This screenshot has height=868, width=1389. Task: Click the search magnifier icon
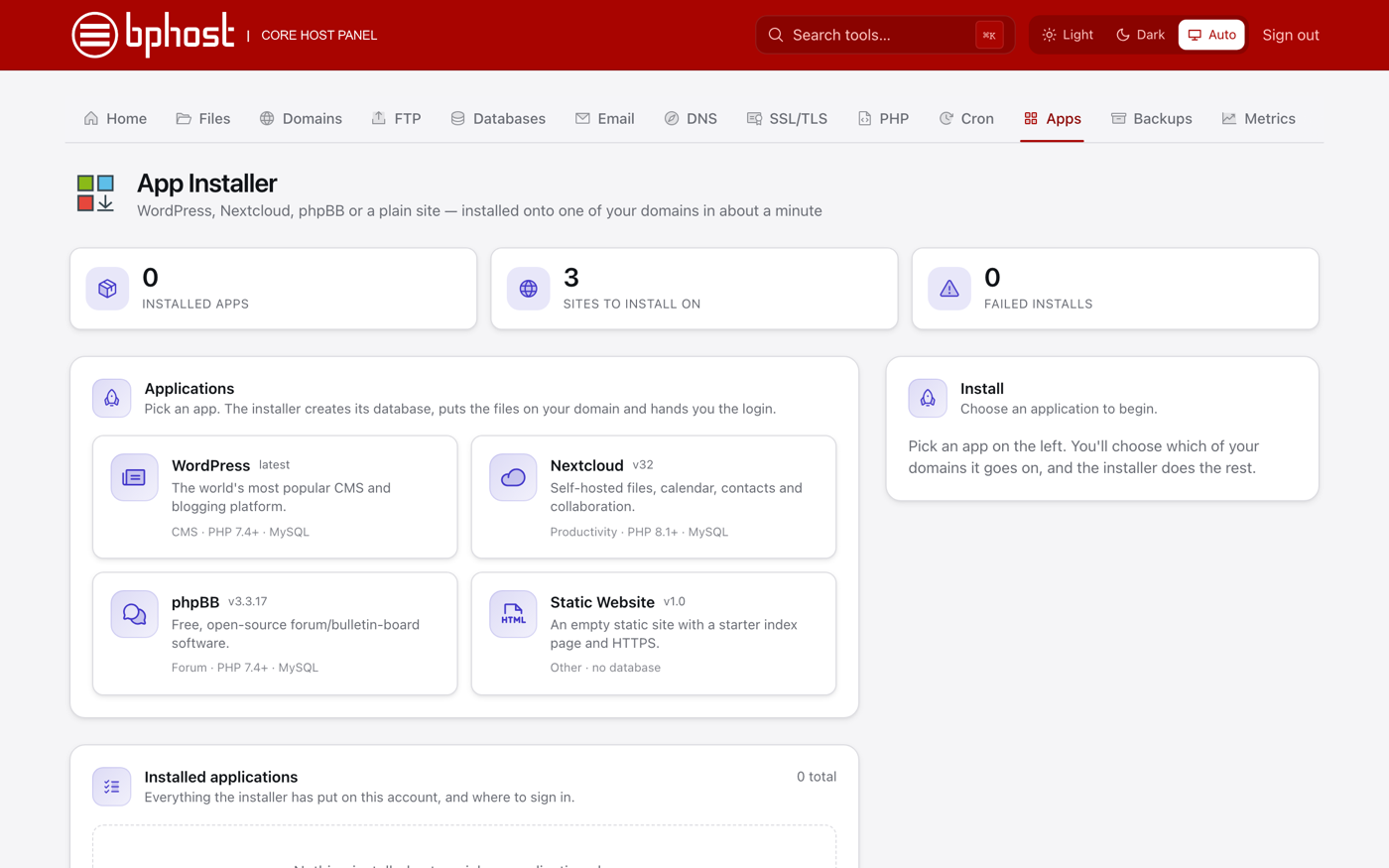pos(776,35)
